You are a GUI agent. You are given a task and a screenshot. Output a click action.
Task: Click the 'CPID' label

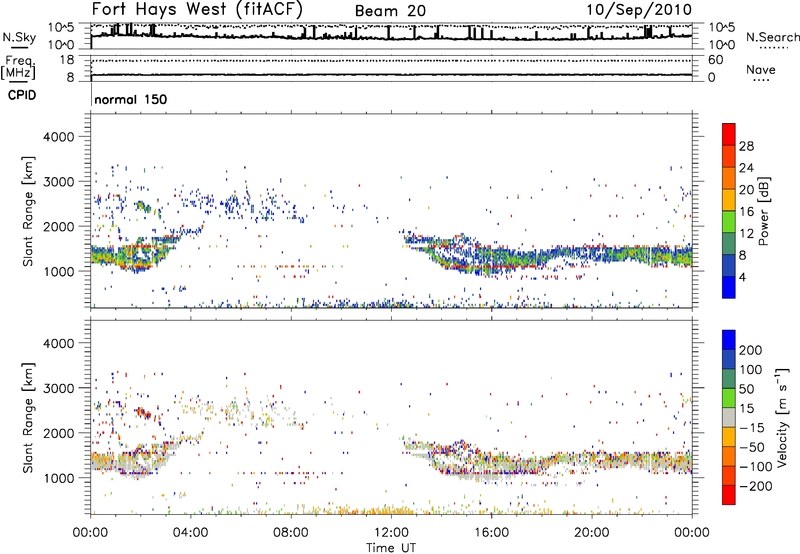click(x=22, y=95)
